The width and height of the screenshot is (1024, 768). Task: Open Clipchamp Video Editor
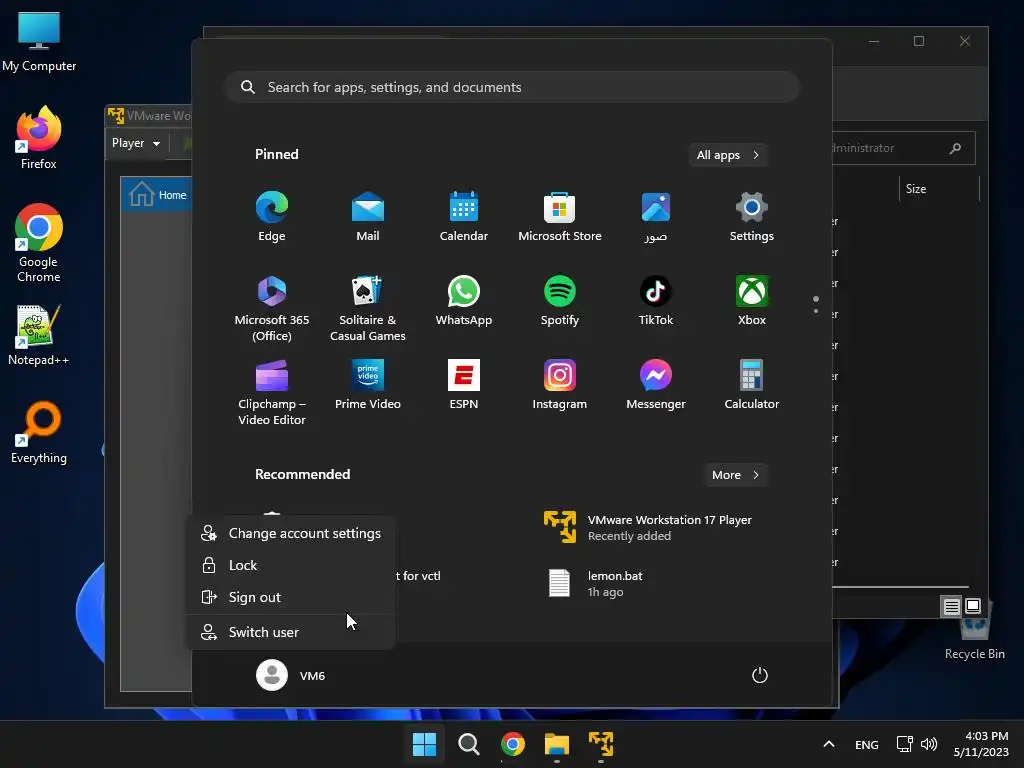click(272, 392)
